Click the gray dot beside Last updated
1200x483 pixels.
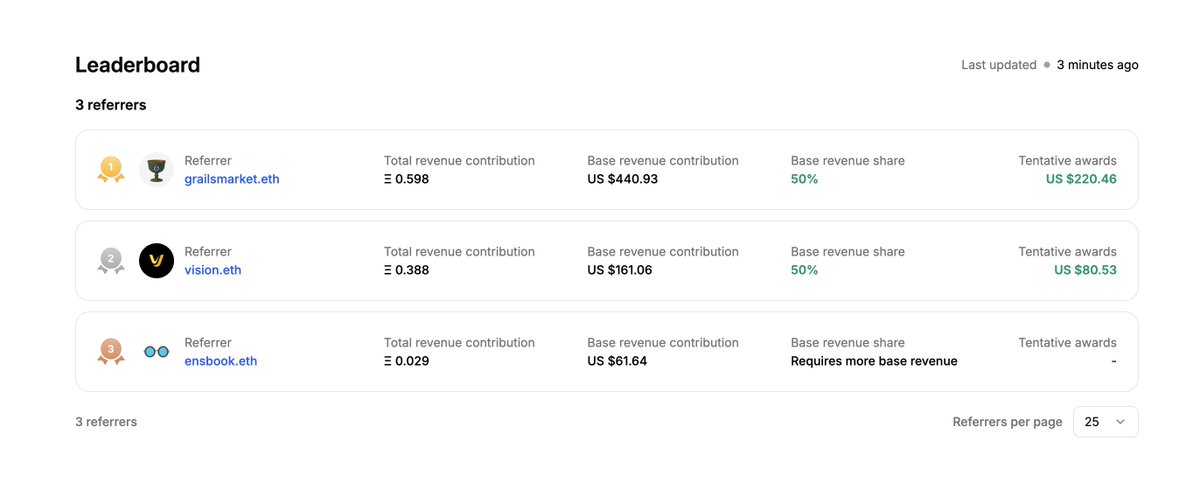(1047, 65)
